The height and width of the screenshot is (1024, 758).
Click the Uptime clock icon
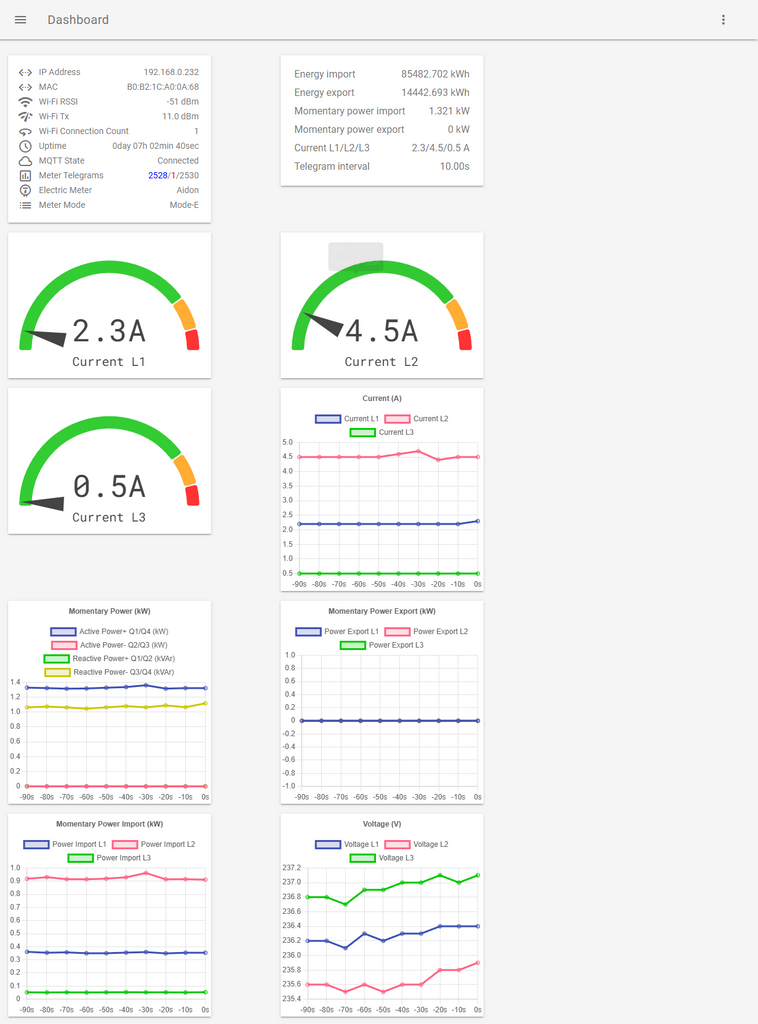[x=25, y=146]
